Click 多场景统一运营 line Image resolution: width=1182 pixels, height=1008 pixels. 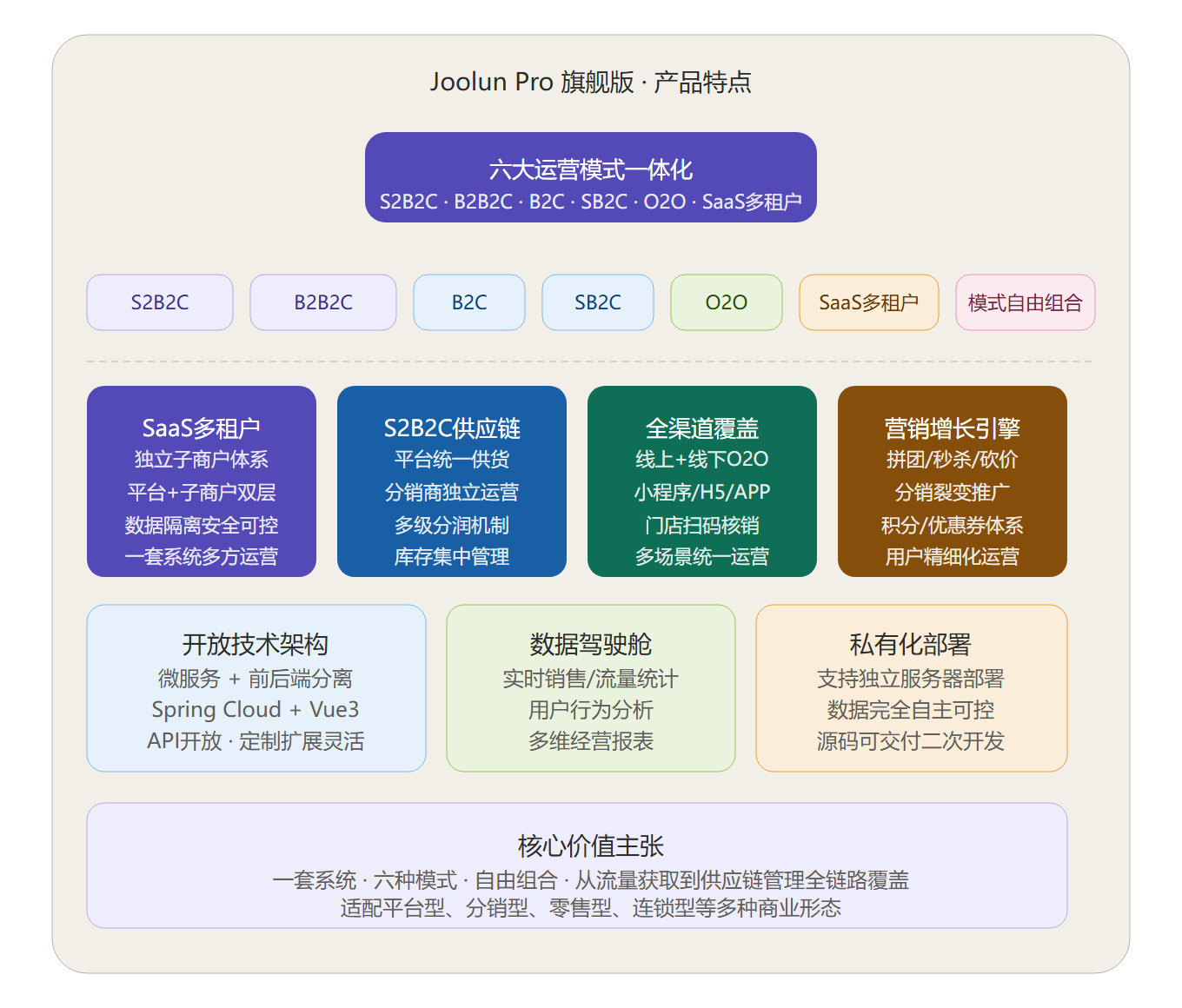point(702,557)
